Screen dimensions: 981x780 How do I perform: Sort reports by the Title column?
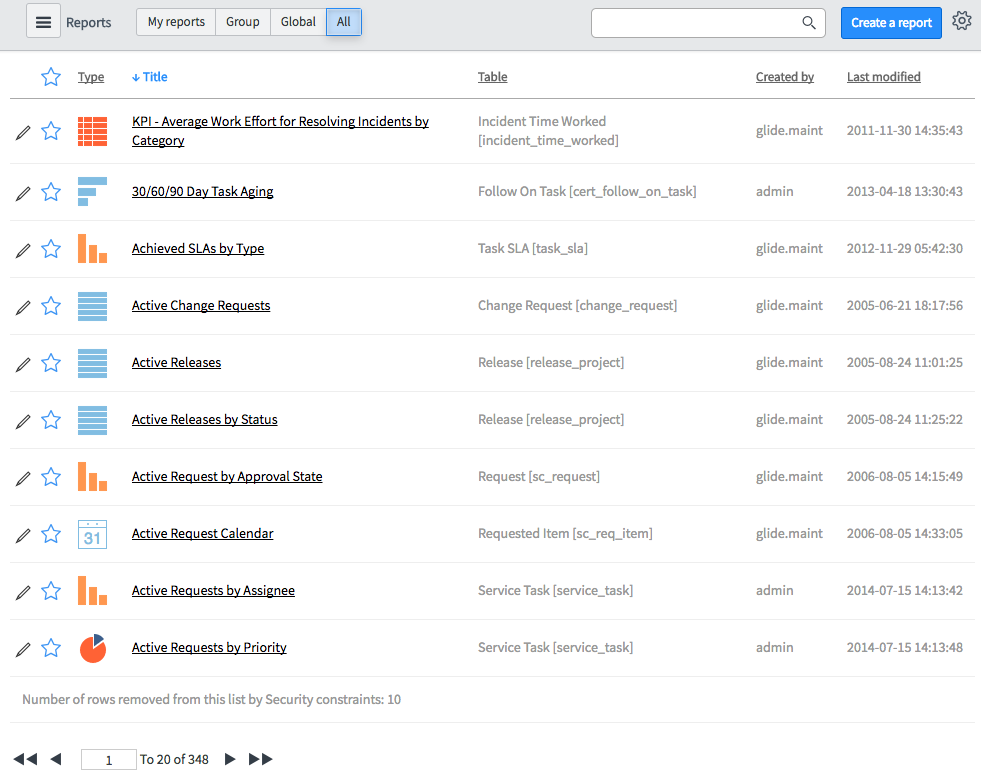click(x=150, y=77)
